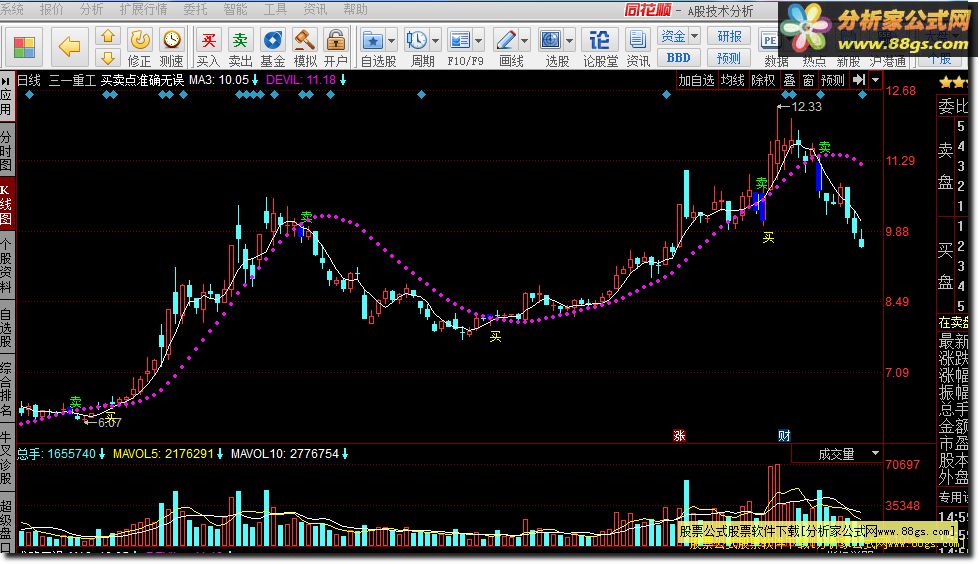Viewport: 980px width, 564px height.
Task: Switch to the 自选股 sidebar tab
Action: coord(6,328)
